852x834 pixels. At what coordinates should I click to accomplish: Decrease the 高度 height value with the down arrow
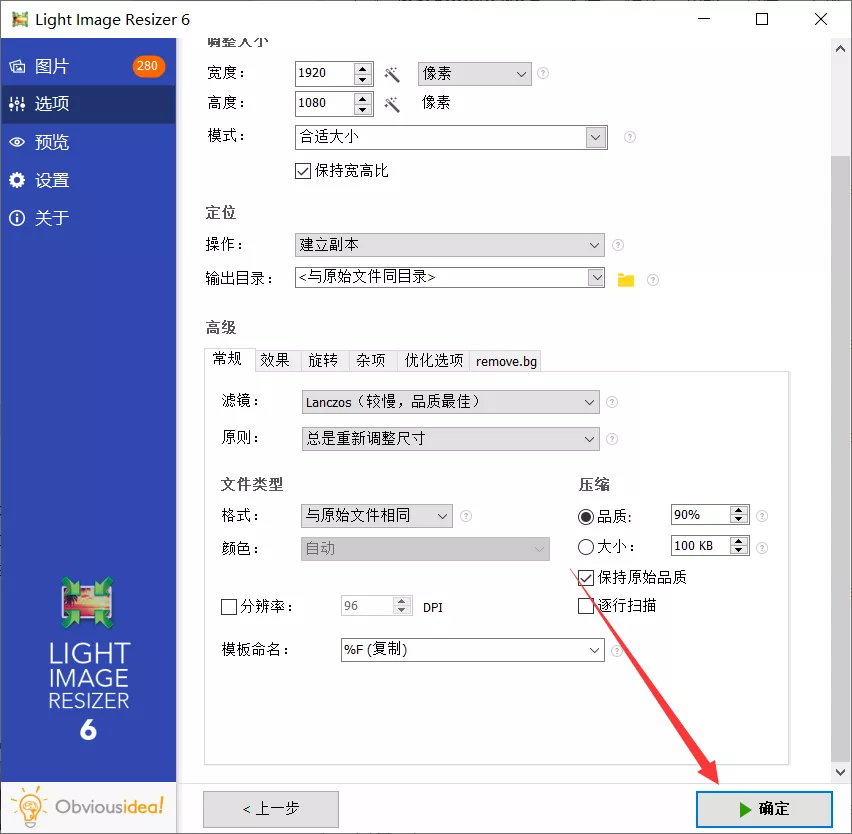(x=362, y=110)
